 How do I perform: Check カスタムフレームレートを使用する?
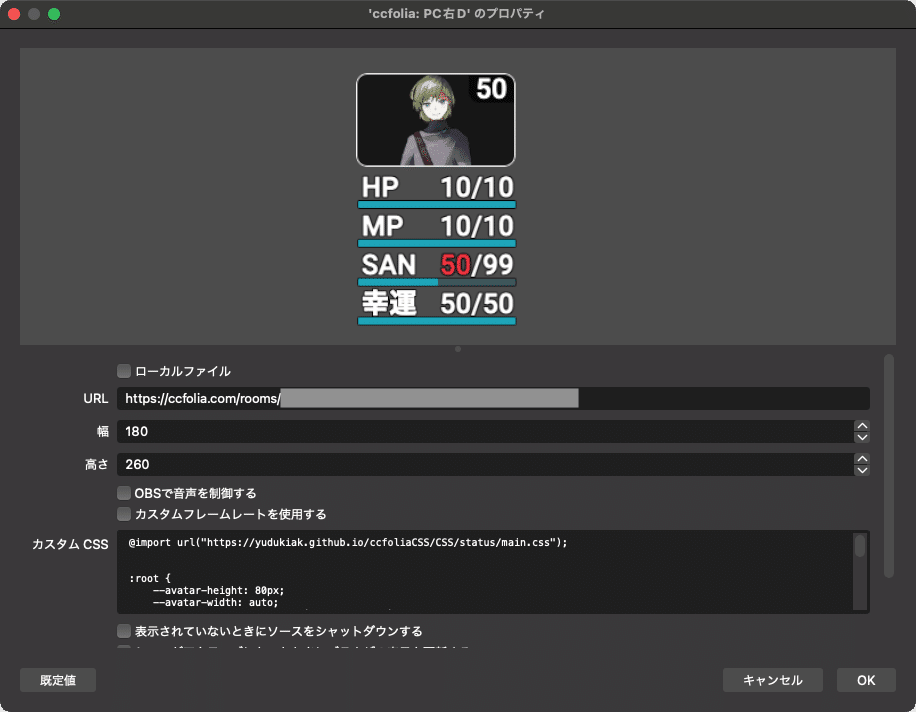(123, 513)
